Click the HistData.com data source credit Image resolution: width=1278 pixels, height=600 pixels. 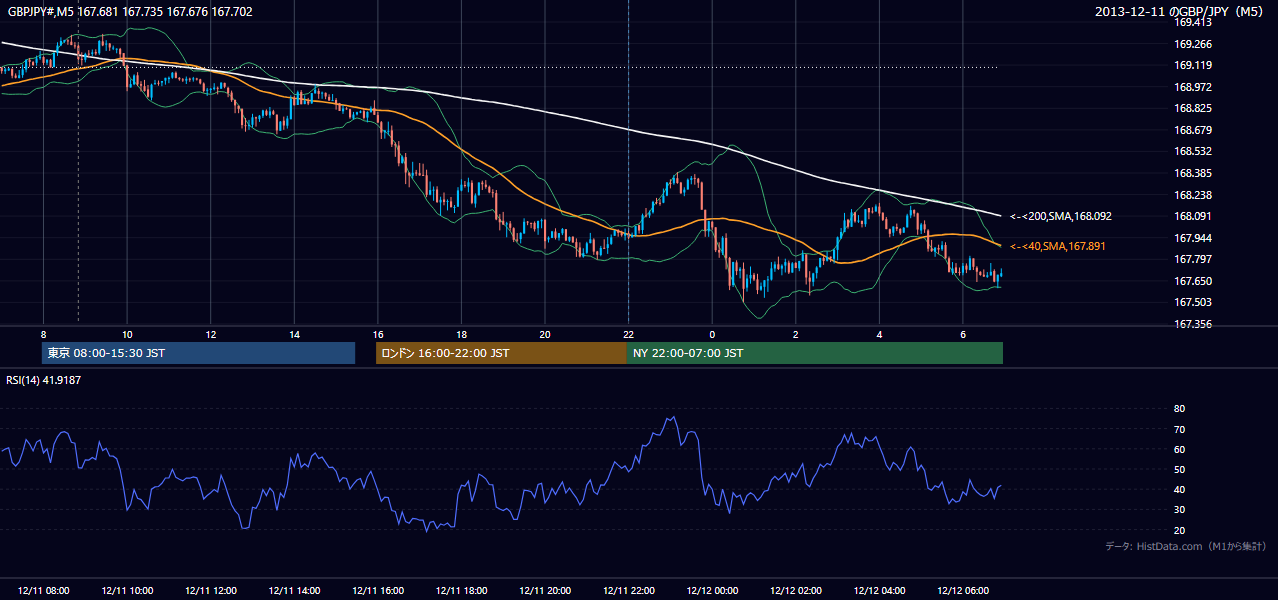click(x=1186, y=546)
